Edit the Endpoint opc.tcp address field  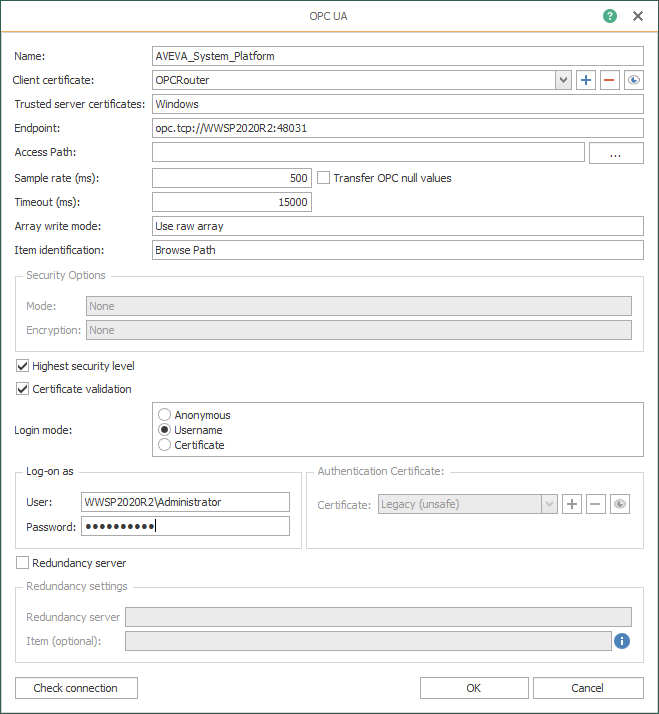point(398,128)
